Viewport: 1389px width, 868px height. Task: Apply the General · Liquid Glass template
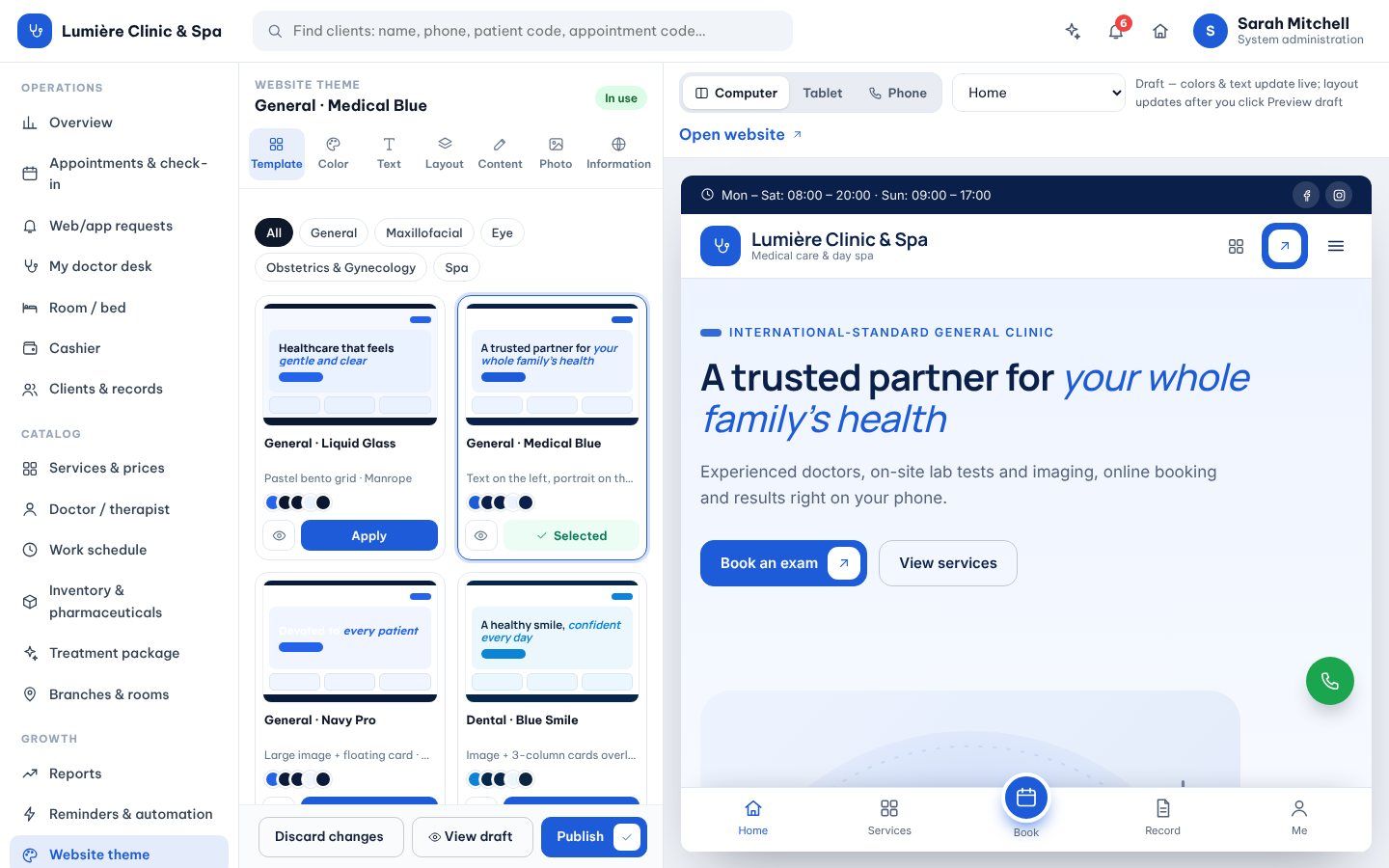pos(369,535)
